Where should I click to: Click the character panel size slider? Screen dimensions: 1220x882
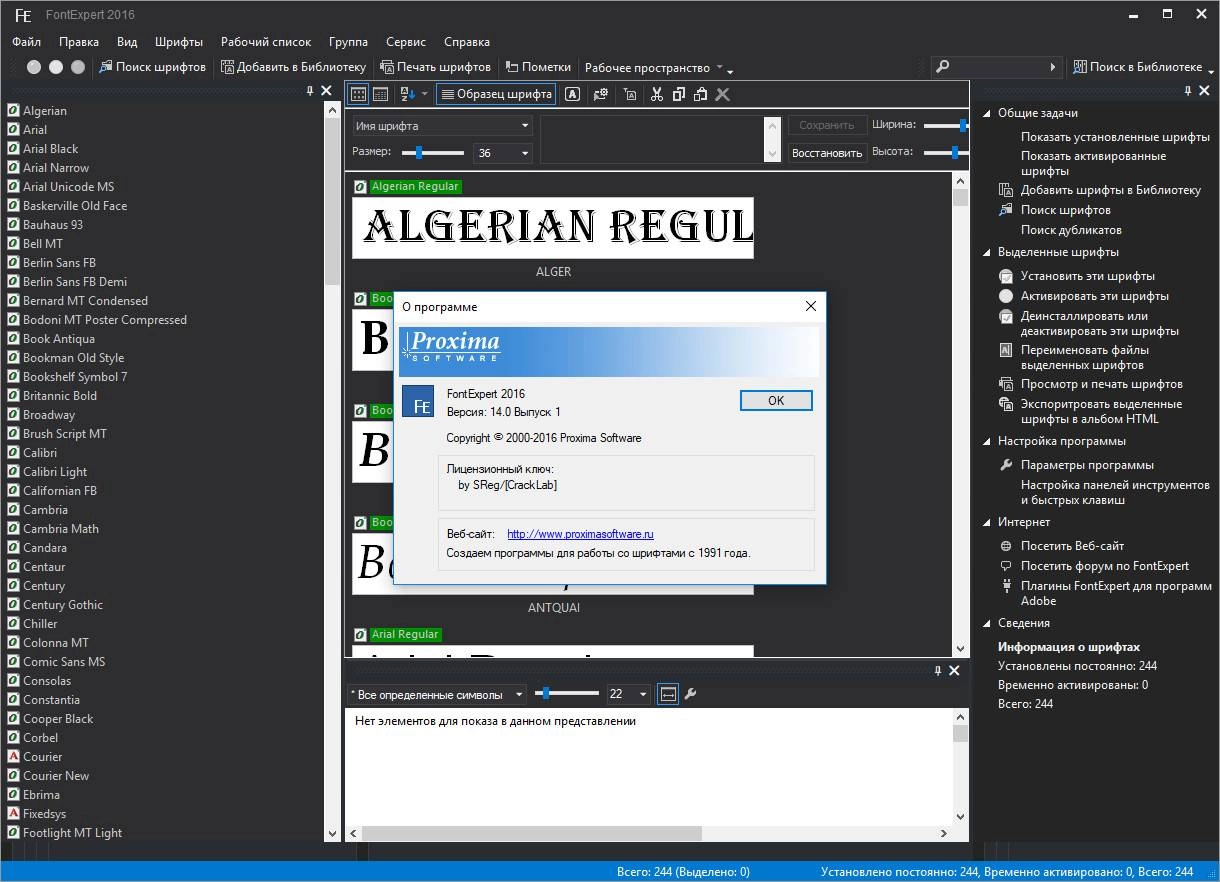[x=567, y=694]
